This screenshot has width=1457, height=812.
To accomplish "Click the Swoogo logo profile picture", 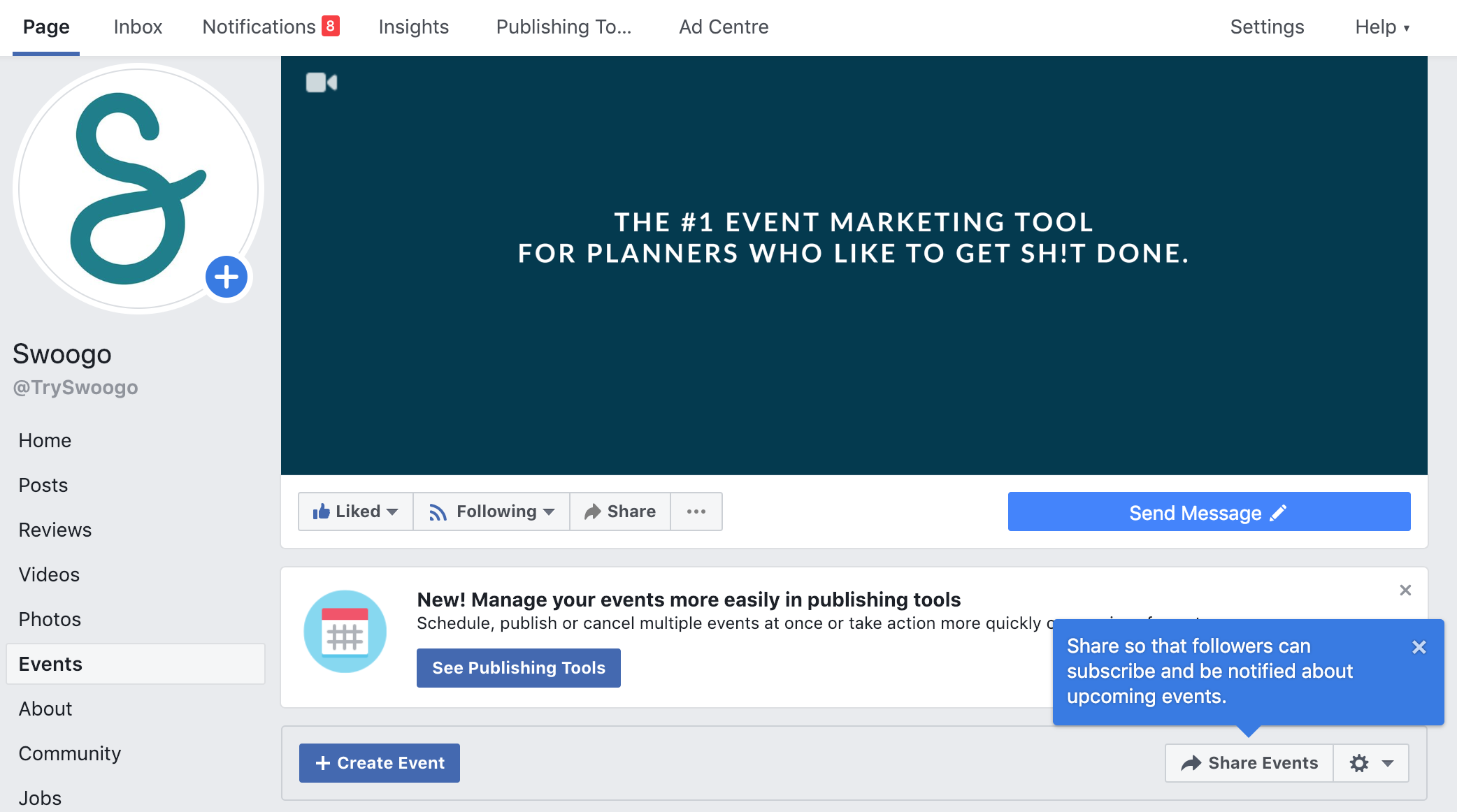I will coord(138,189).
